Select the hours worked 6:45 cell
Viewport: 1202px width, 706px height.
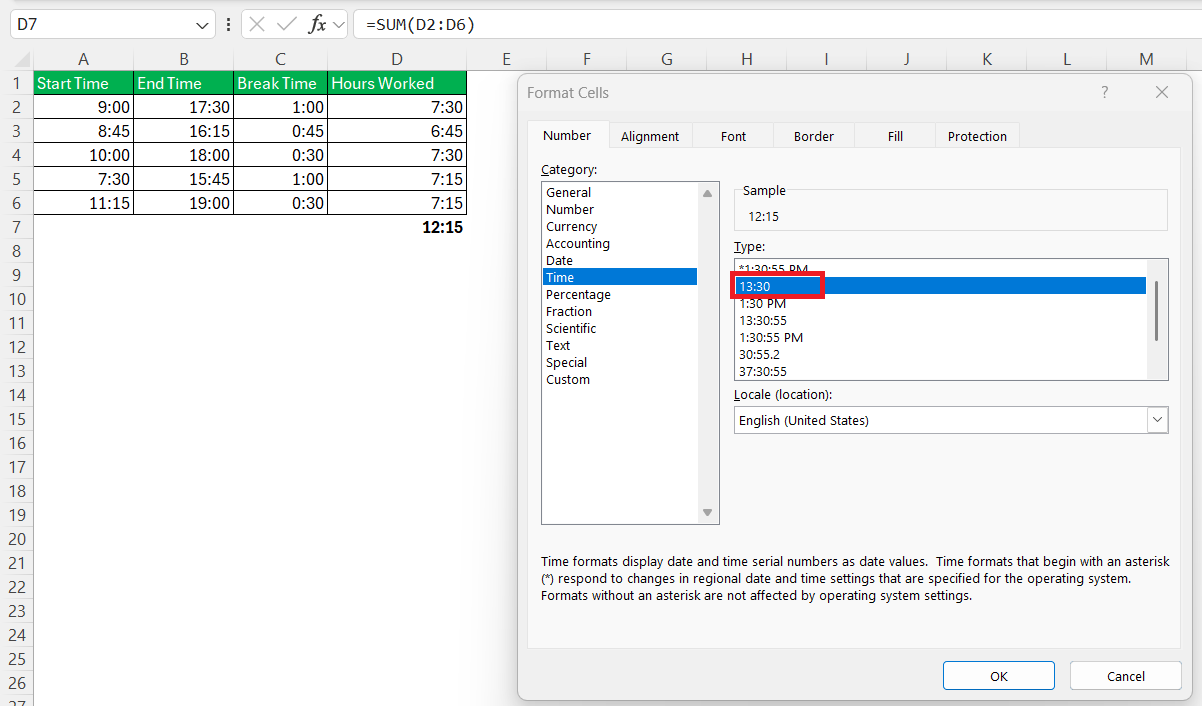coord(397,131)
